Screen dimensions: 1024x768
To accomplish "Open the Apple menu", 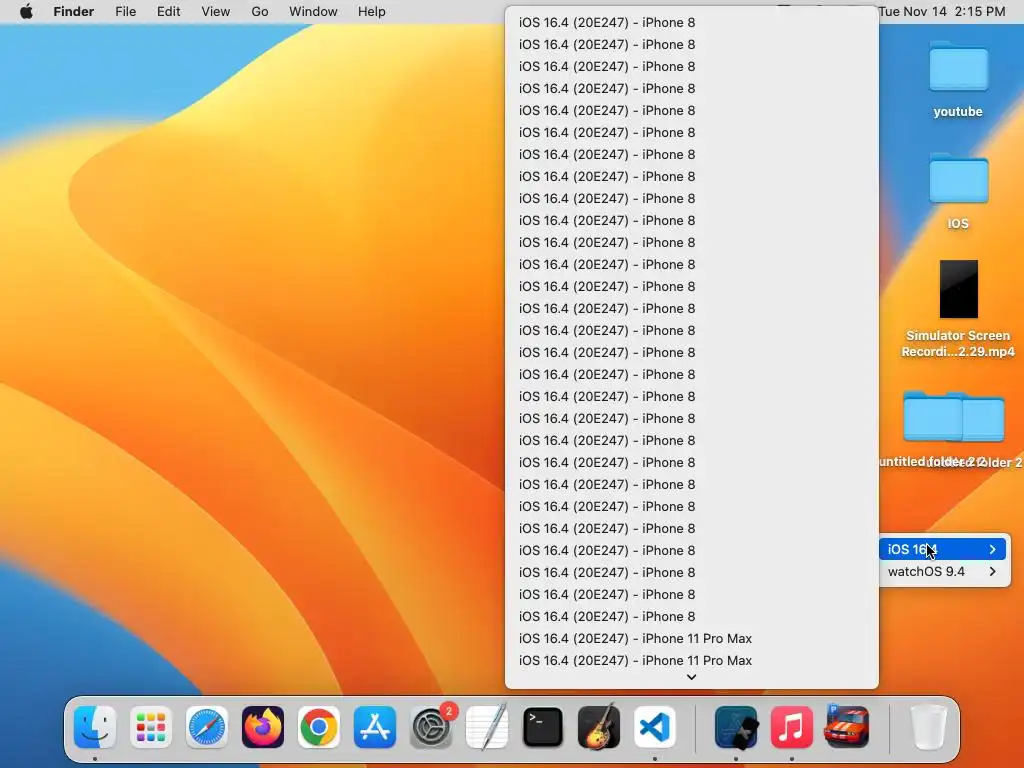I will coord(26,12).
